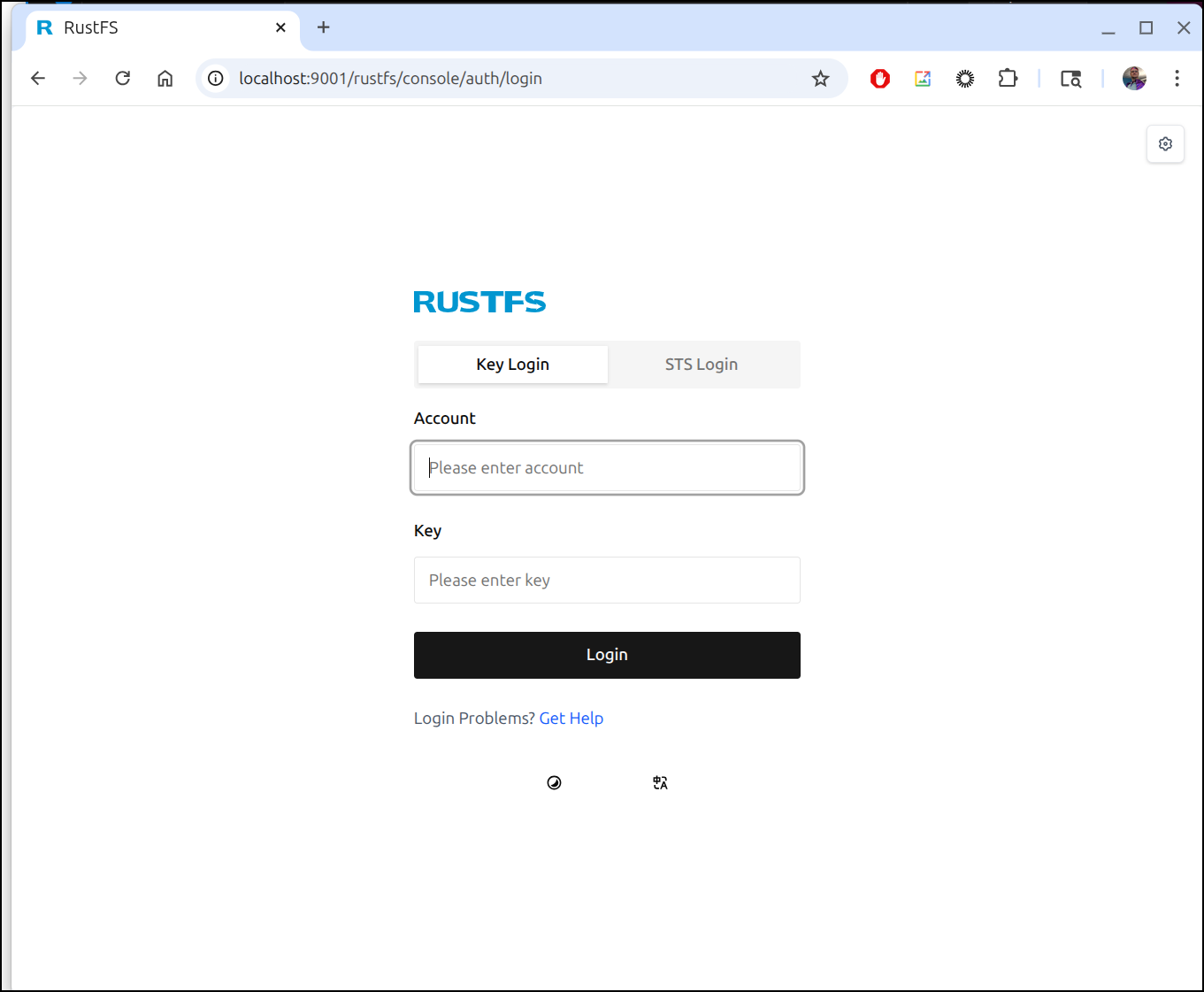Image resolution: width=1204 pixels, height=992 pixels.
Task: Toggle the dark mode theme icon
Action: tap(555, 783)
